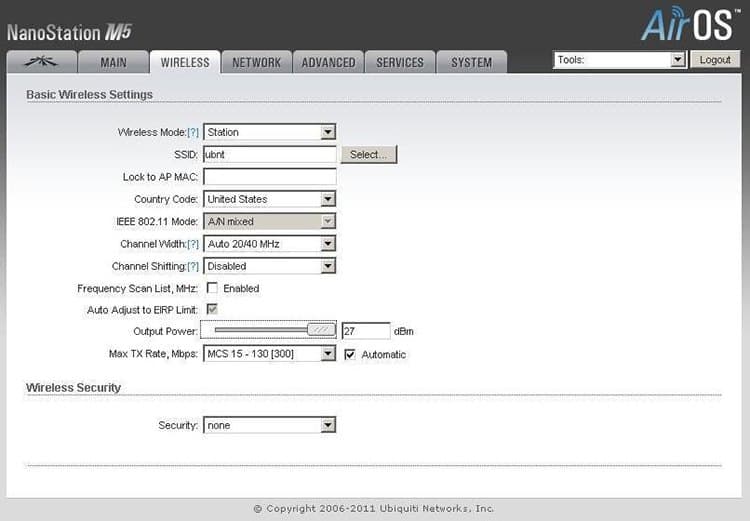Toggle Auto Adjust to EIRP Limit checkbox
The height and width of the screenshot is (521, 750).
(212, 309)
